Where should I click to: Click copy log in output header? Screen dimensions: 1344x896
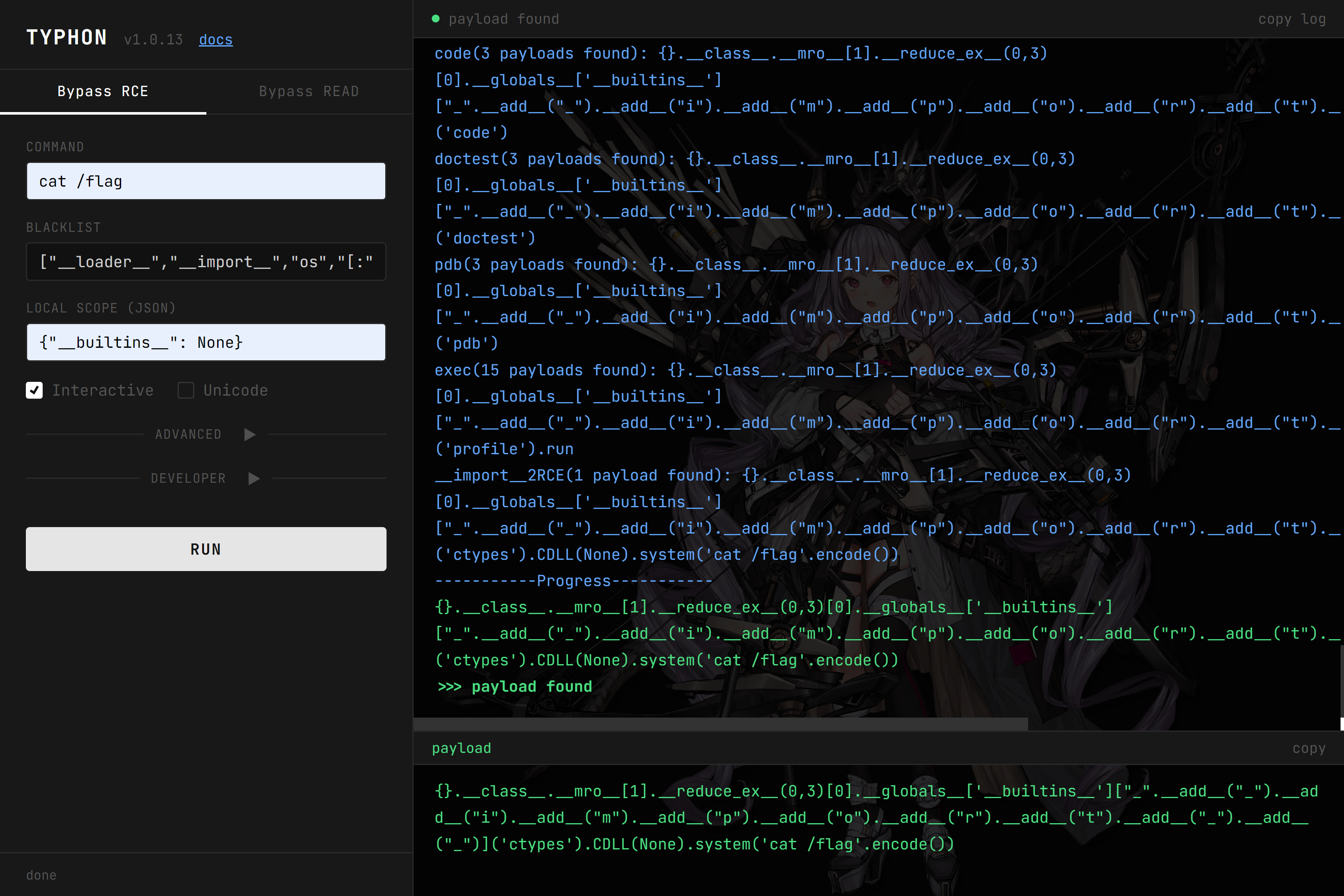tap(1291, 19)
